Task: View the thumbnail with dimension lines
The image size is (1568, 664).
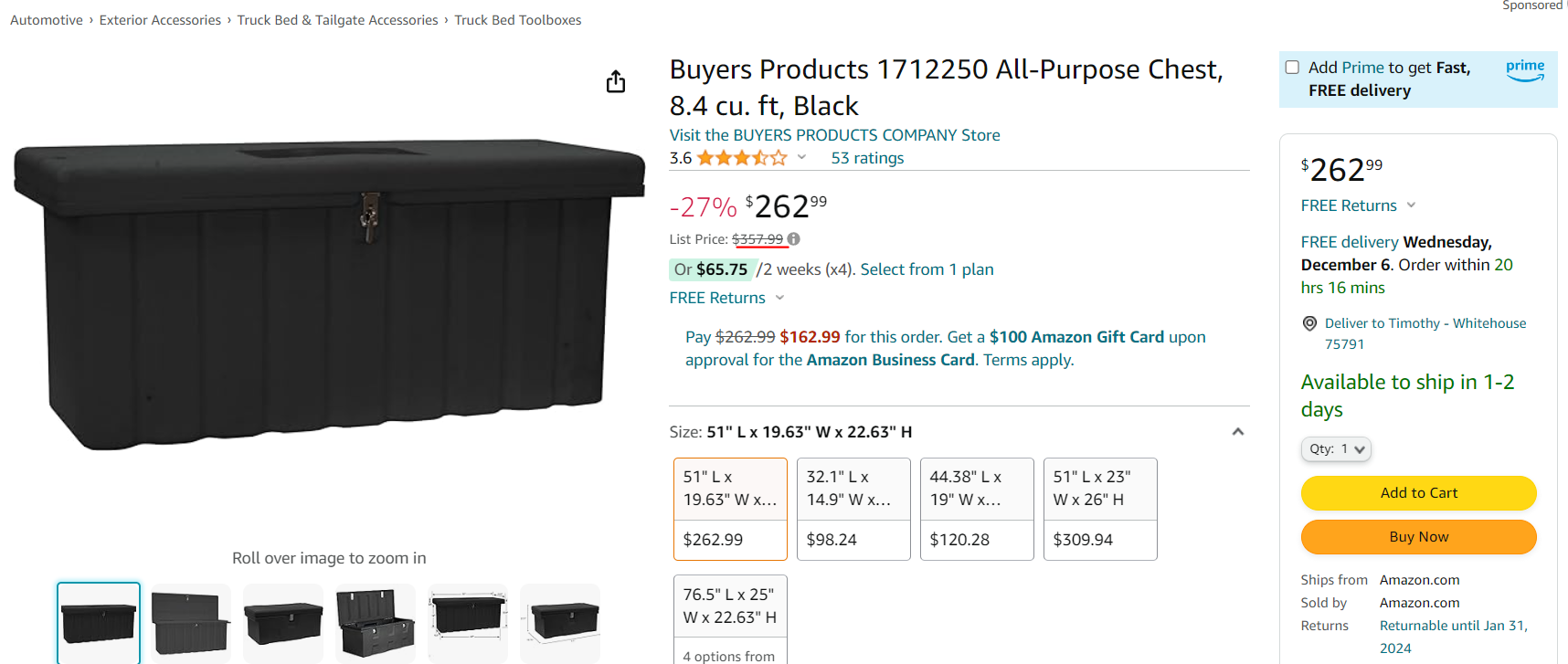Action: tap(467, 623)
